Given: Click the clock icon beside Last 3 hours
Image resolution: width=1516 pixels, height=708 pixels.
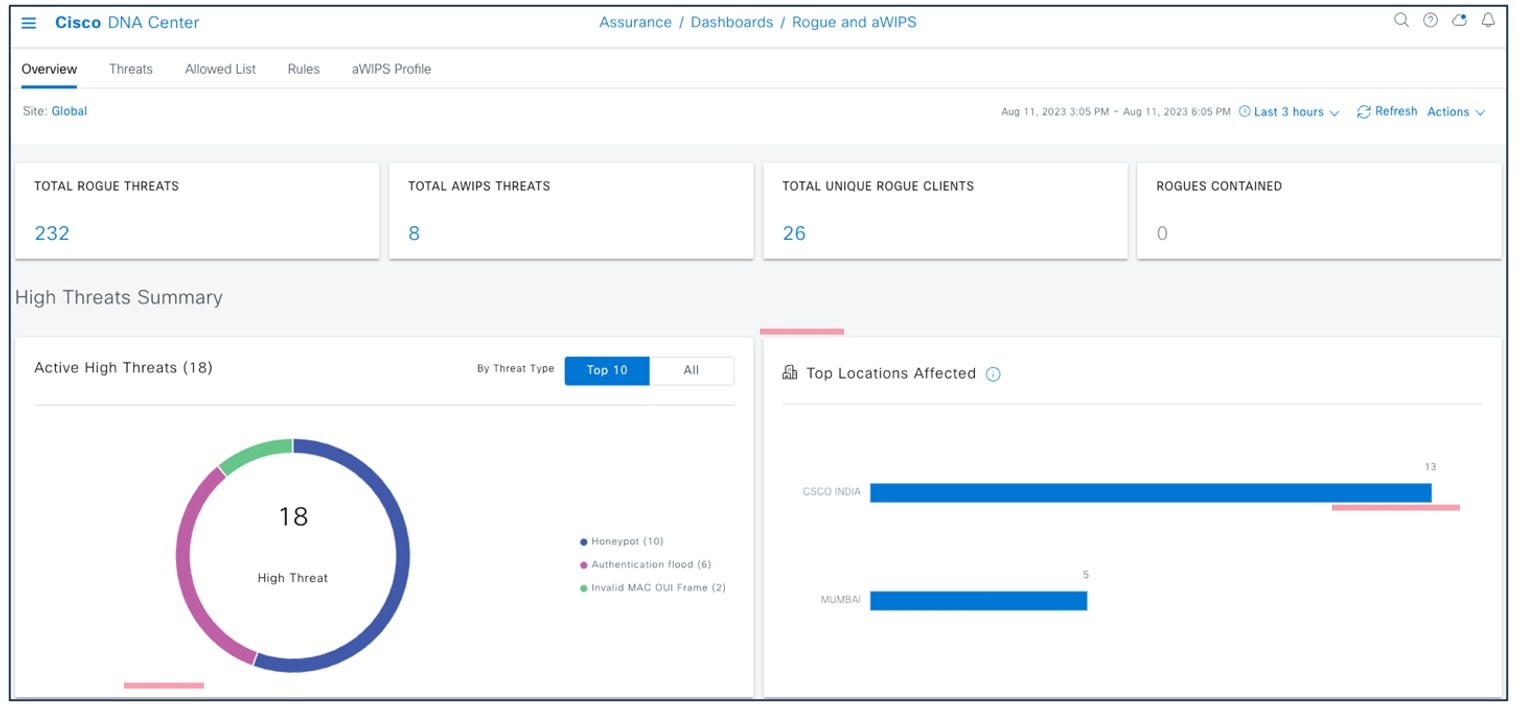Looking at the screenshot, I should tap(1244, 112).
